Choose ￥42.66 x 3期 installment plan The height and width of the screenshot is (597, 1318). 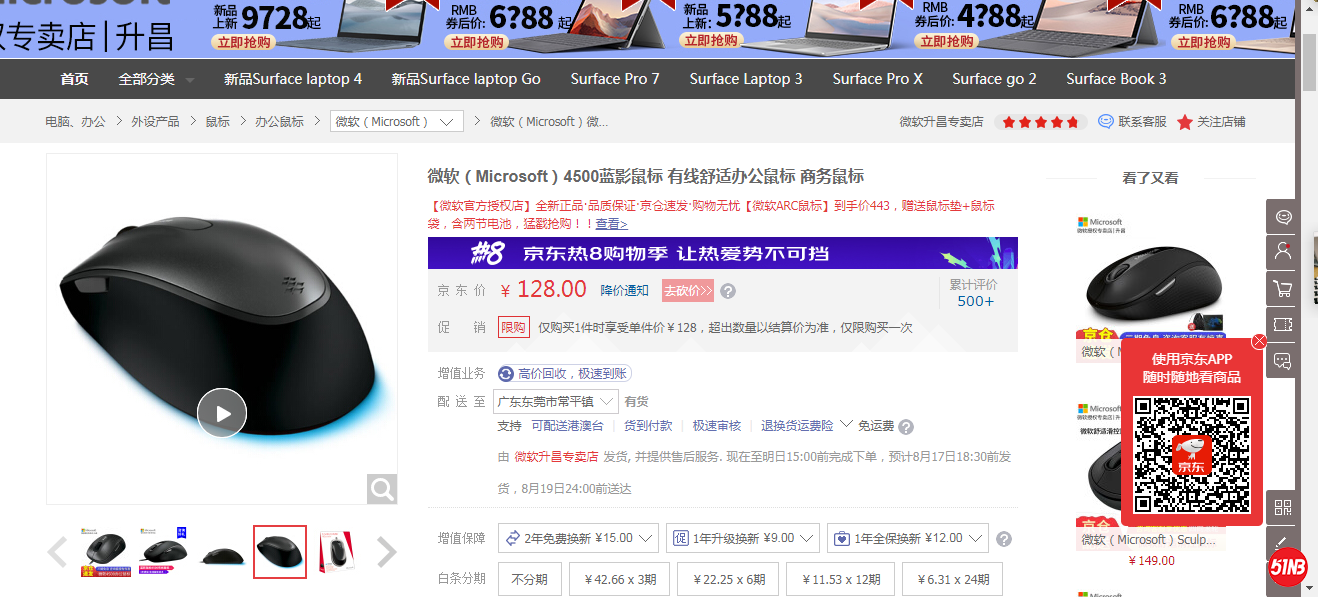tap(619, 579)
